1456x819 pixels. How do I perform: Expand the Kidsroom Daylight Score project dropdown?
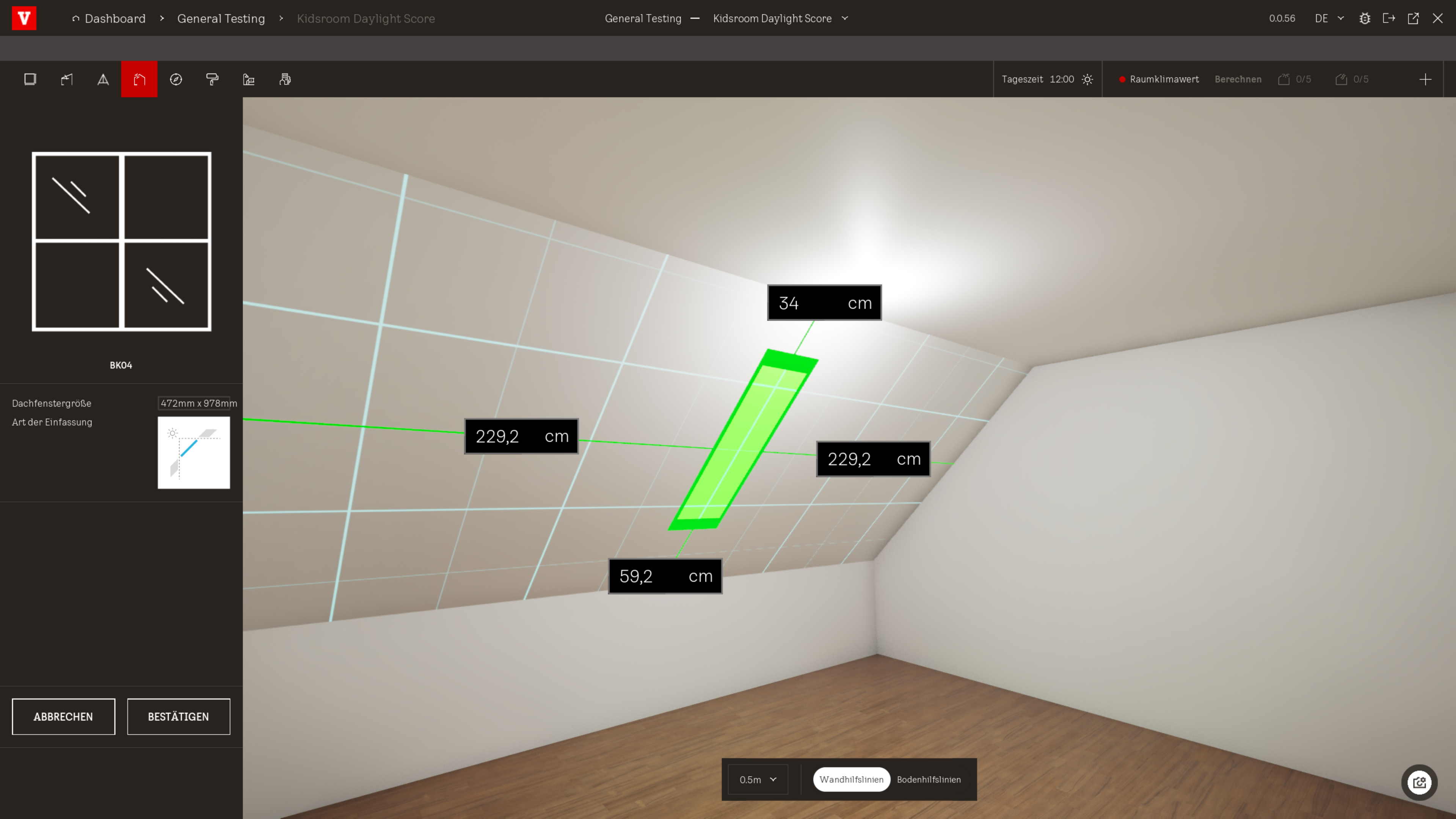coord(781,19)
